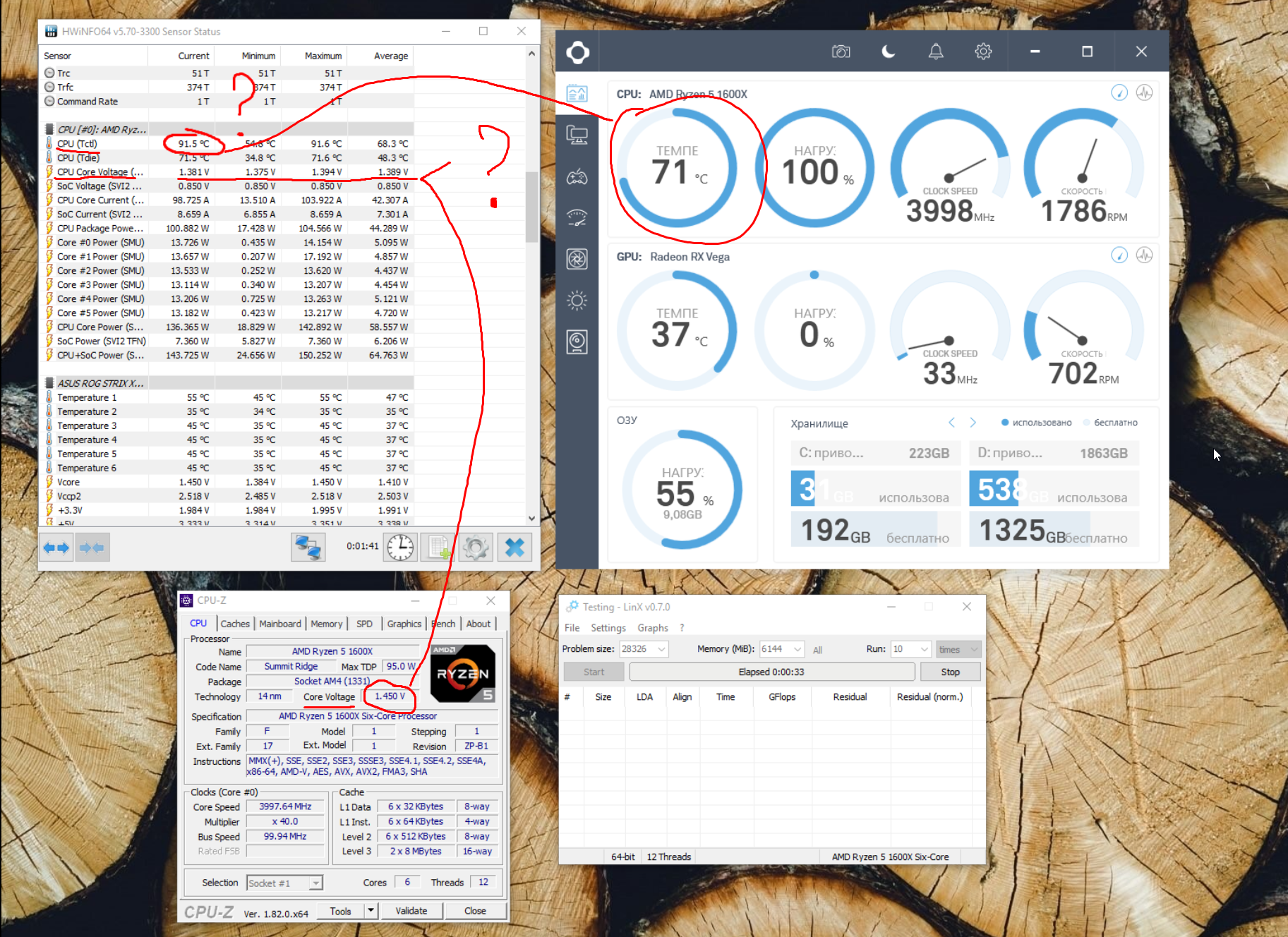Click the GFlops column header in LinX
The image size is (1288, 937).
(x=782, y=697)
